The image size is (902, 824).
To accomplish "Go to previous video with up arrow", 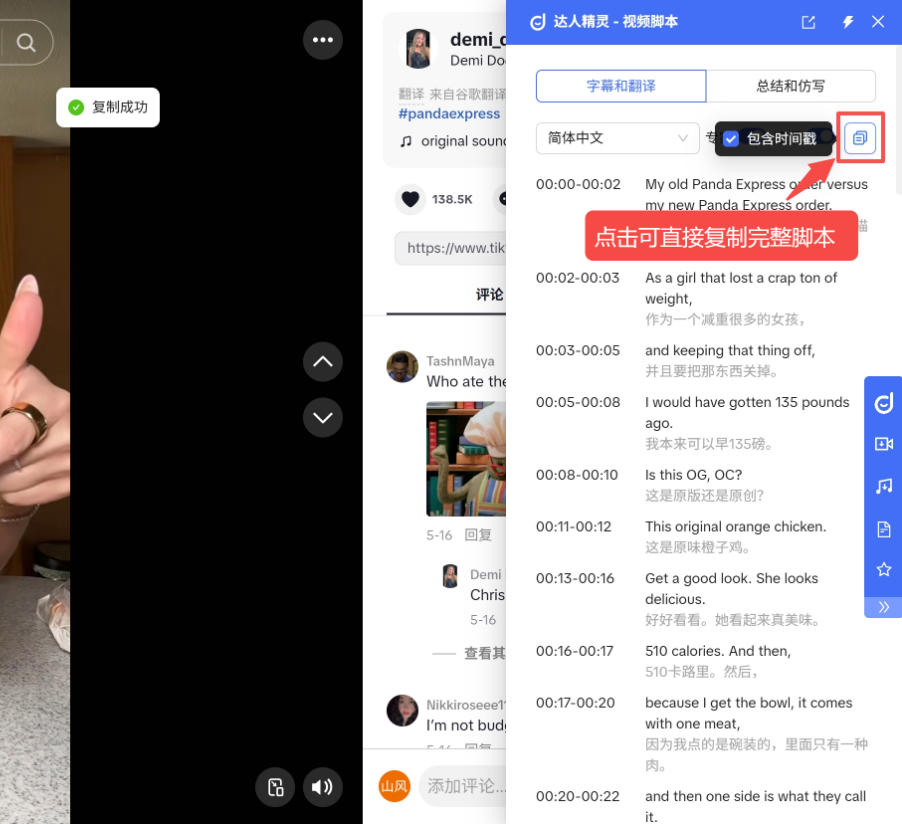I will [323, 362].
